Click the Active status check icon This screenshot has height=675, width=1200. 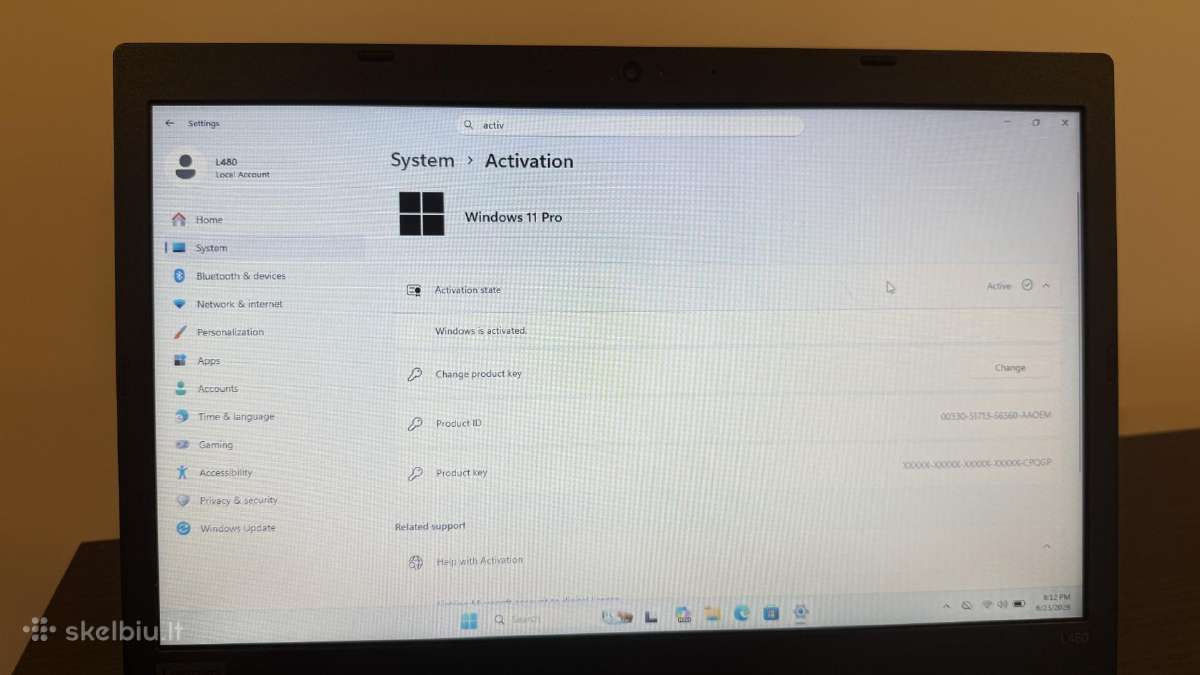pos(1026,286)
